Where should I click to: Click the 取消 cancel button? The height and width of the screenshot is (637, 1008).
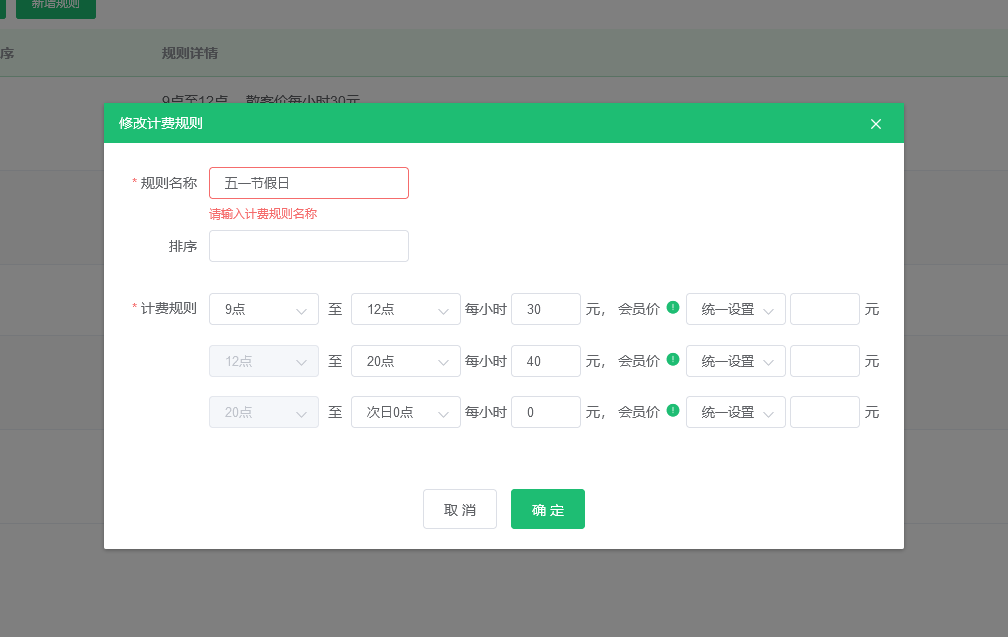pos(460,509)
